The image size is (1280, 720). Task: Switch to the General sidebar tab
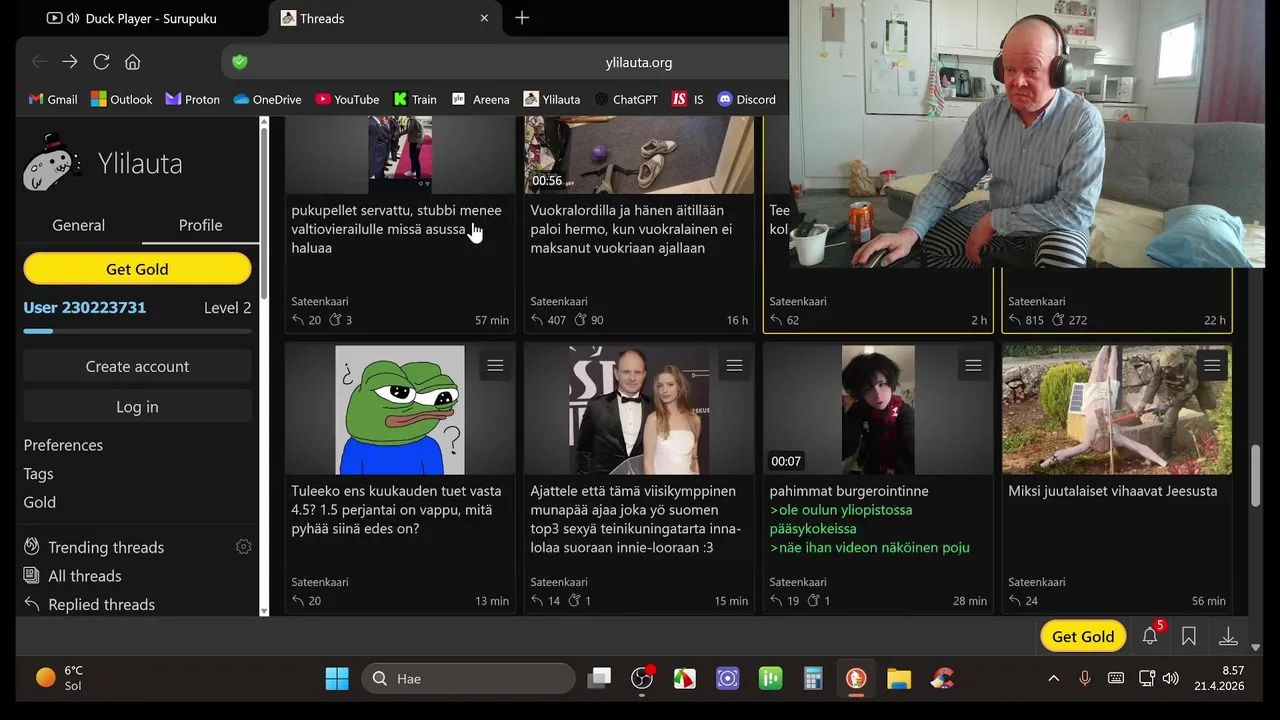click(x=78, y=225)
